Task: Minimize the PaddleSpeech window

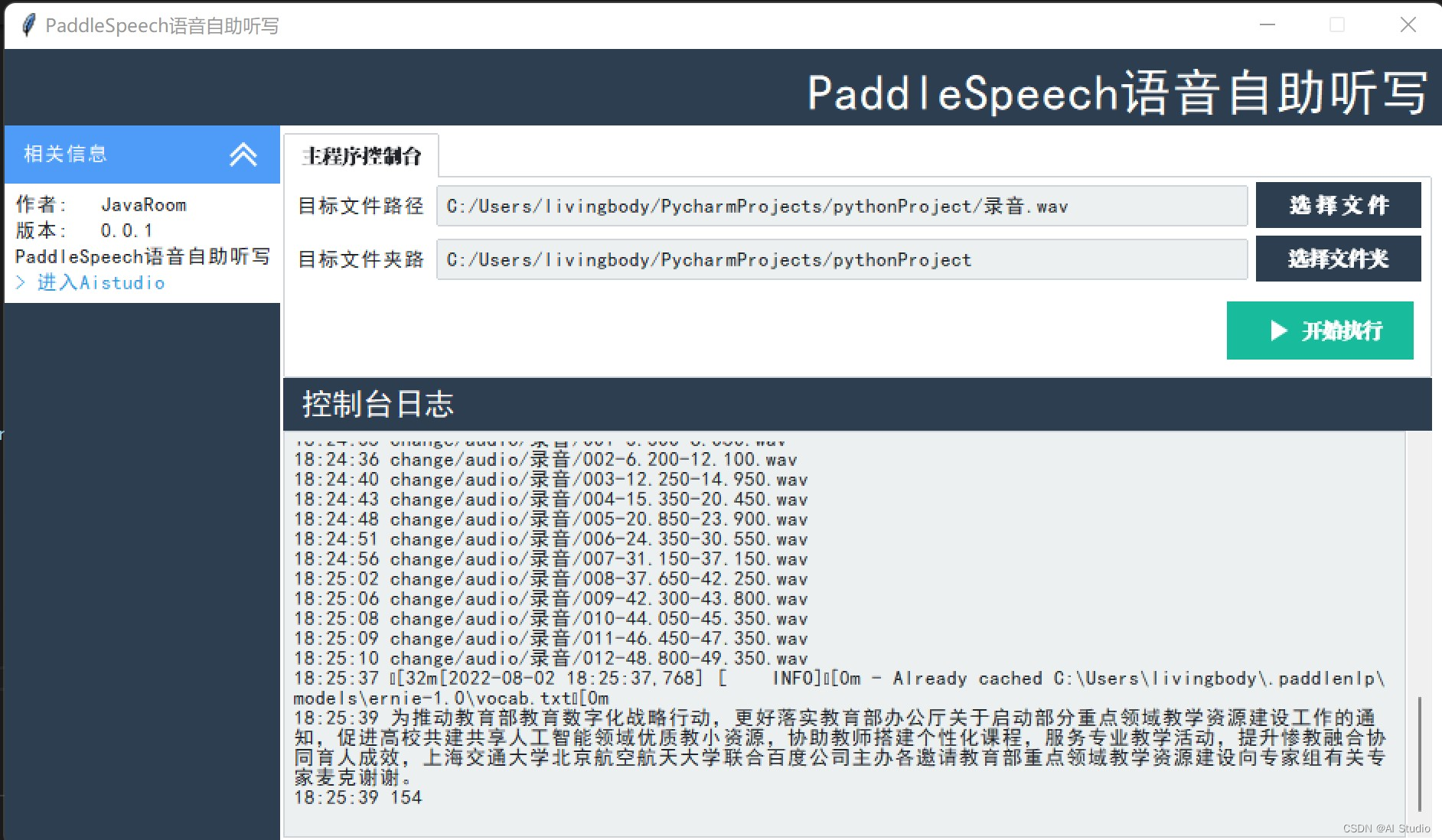Action: pos(1267,24)
